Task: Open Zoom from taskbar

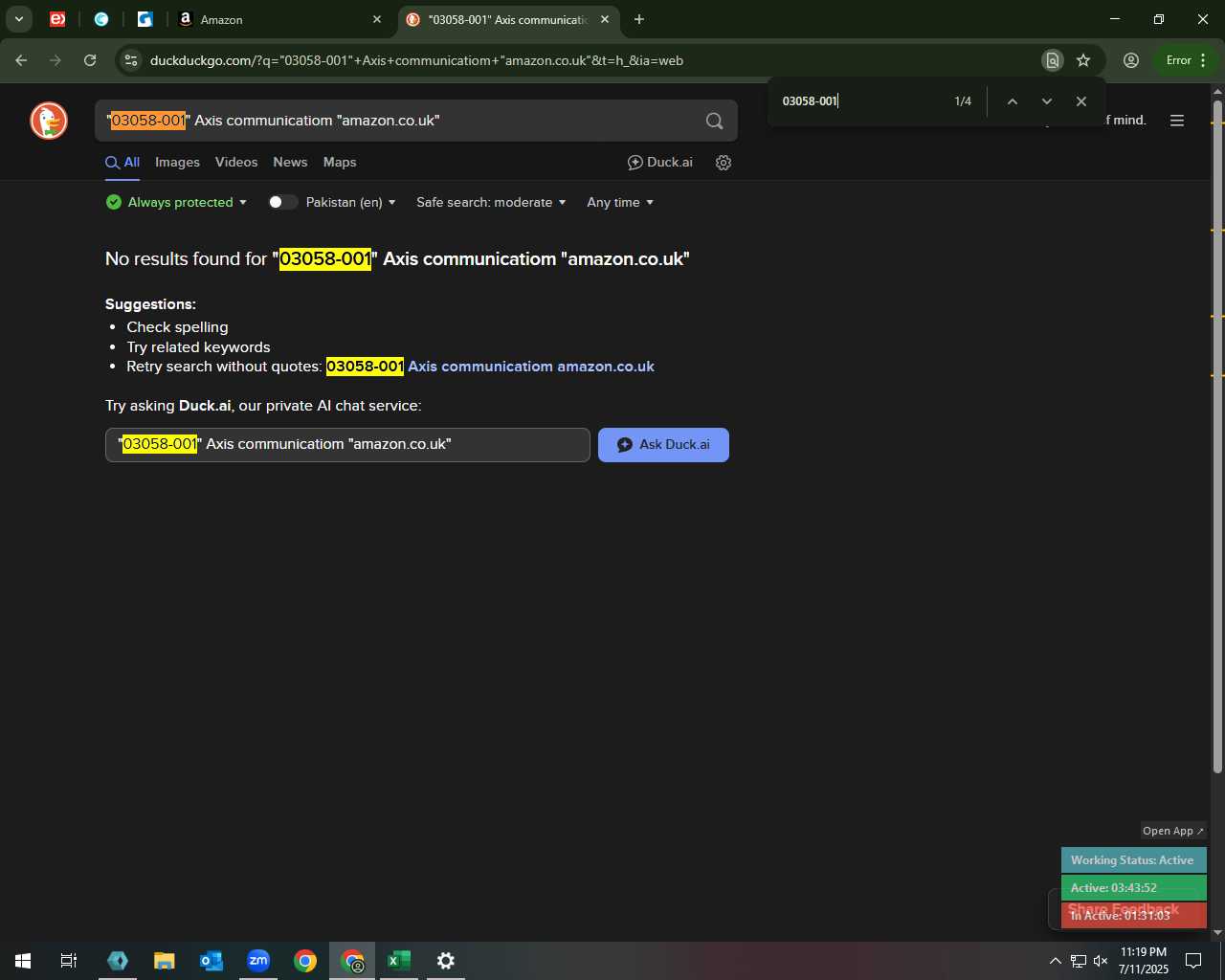Action: (x=258, y=961)
